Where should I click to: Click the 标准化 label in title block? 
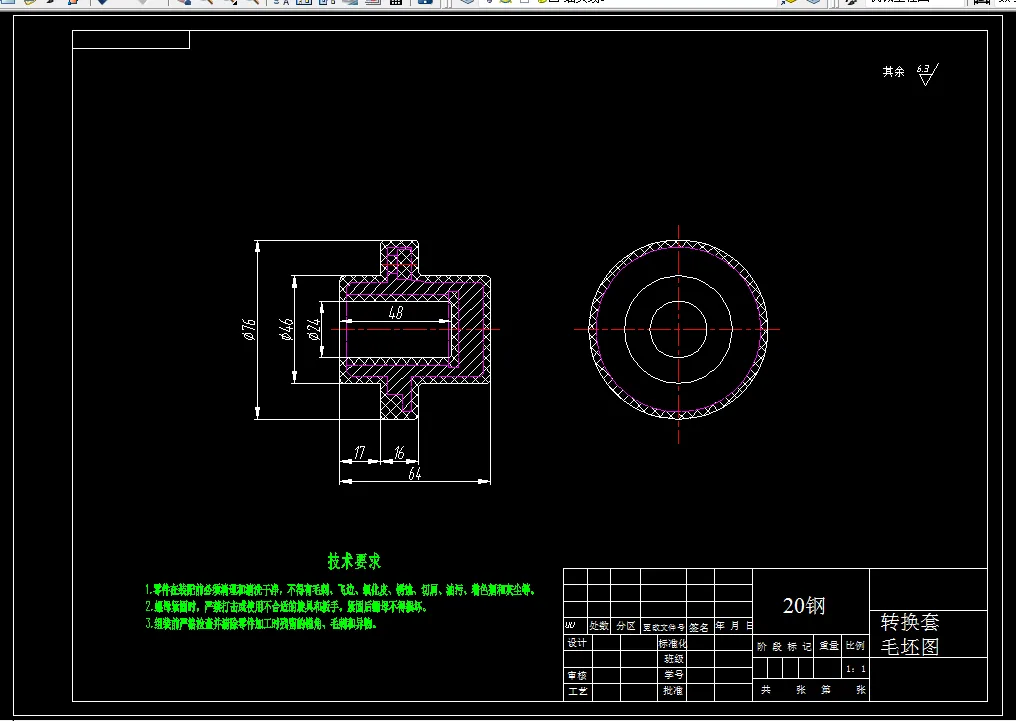coord(672,643)
